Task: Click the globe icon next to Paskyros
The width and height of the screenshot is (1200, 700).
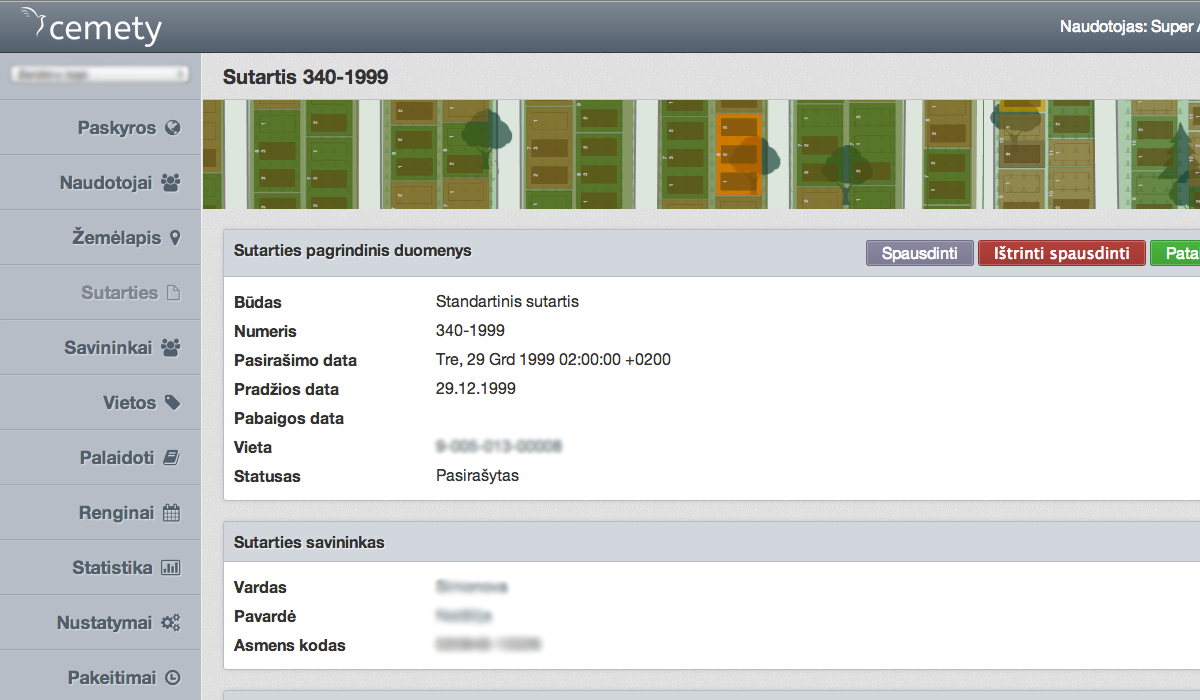Action: tap(172, 128)
